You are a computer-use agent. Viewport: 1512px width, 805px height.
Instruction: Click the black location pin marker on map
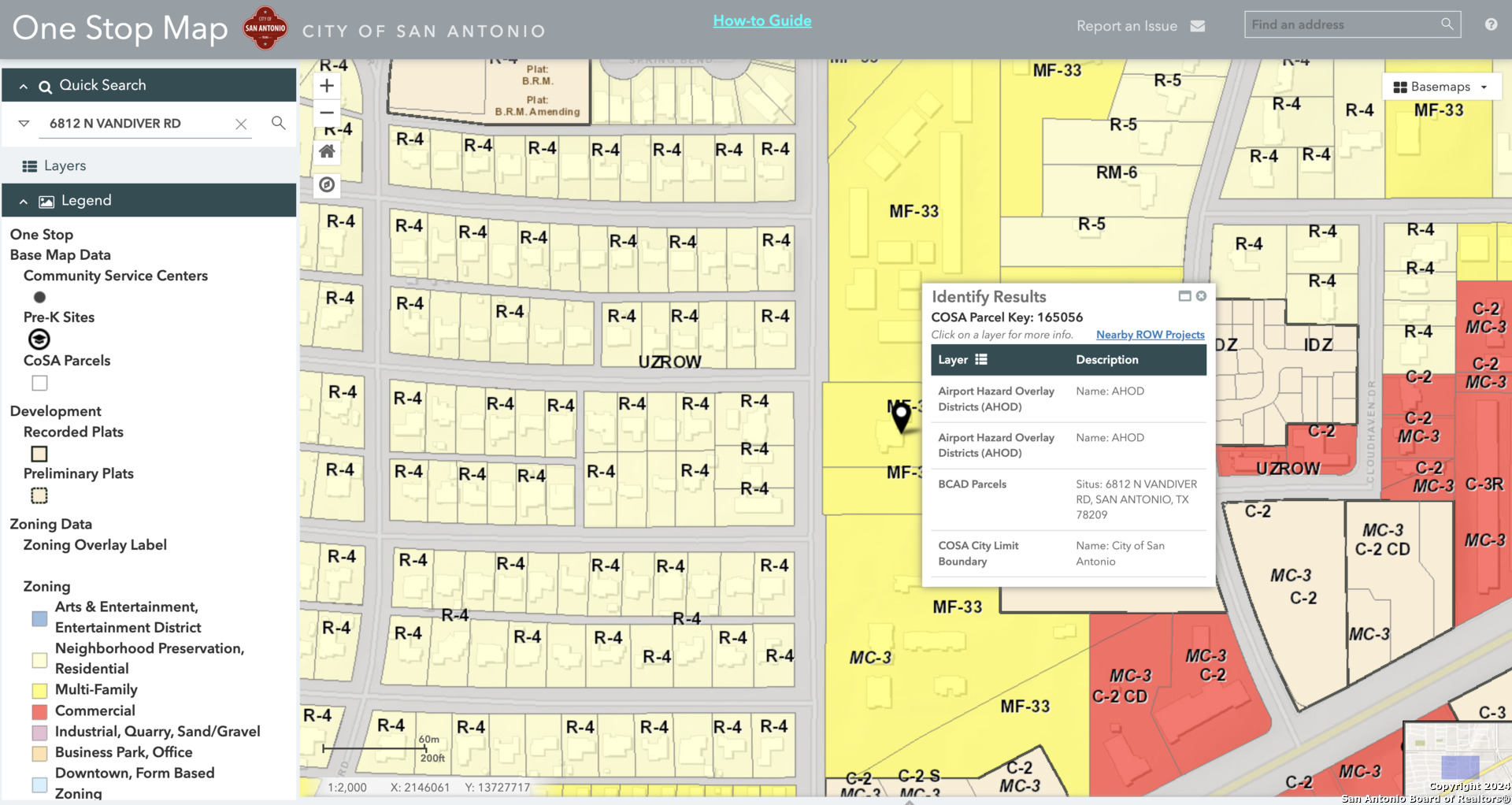point(901,417)
